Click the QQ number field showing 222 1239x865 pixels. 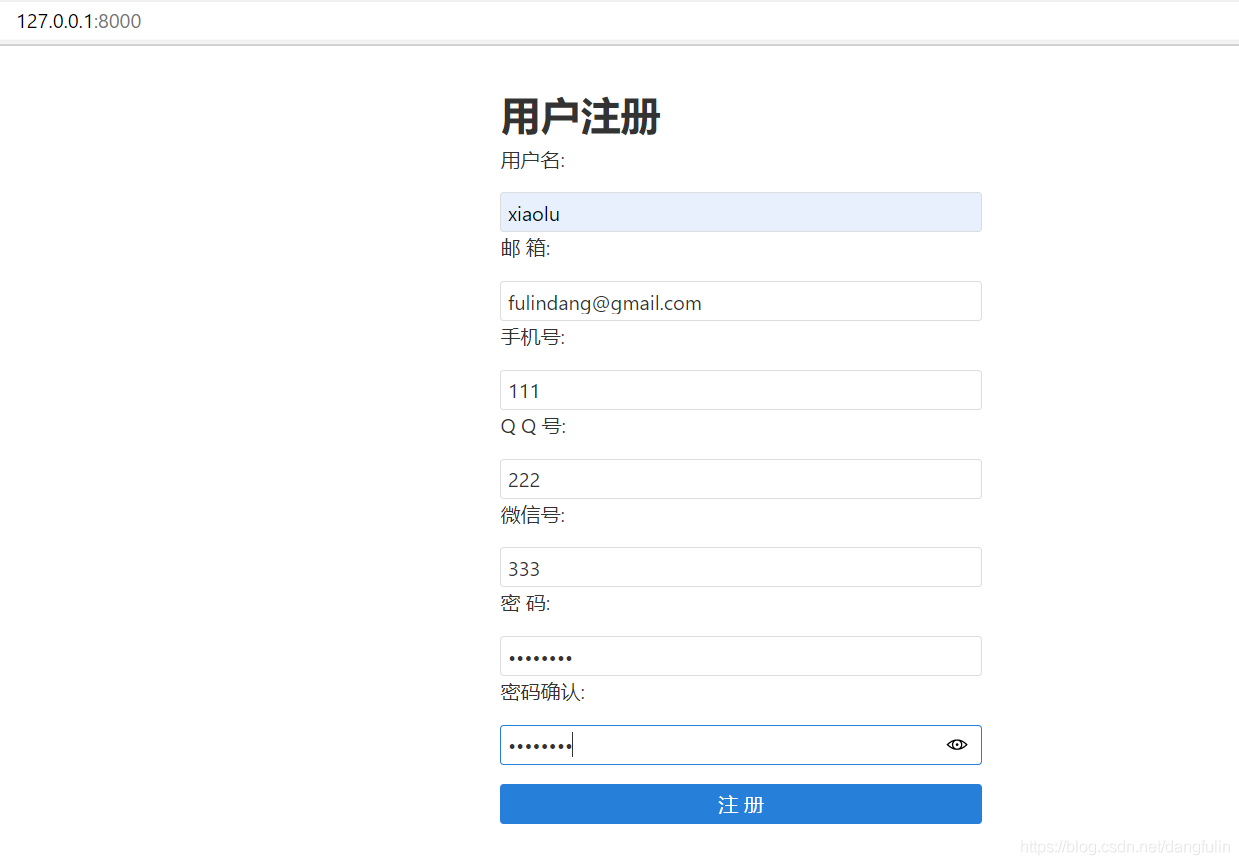click(740, 480)
